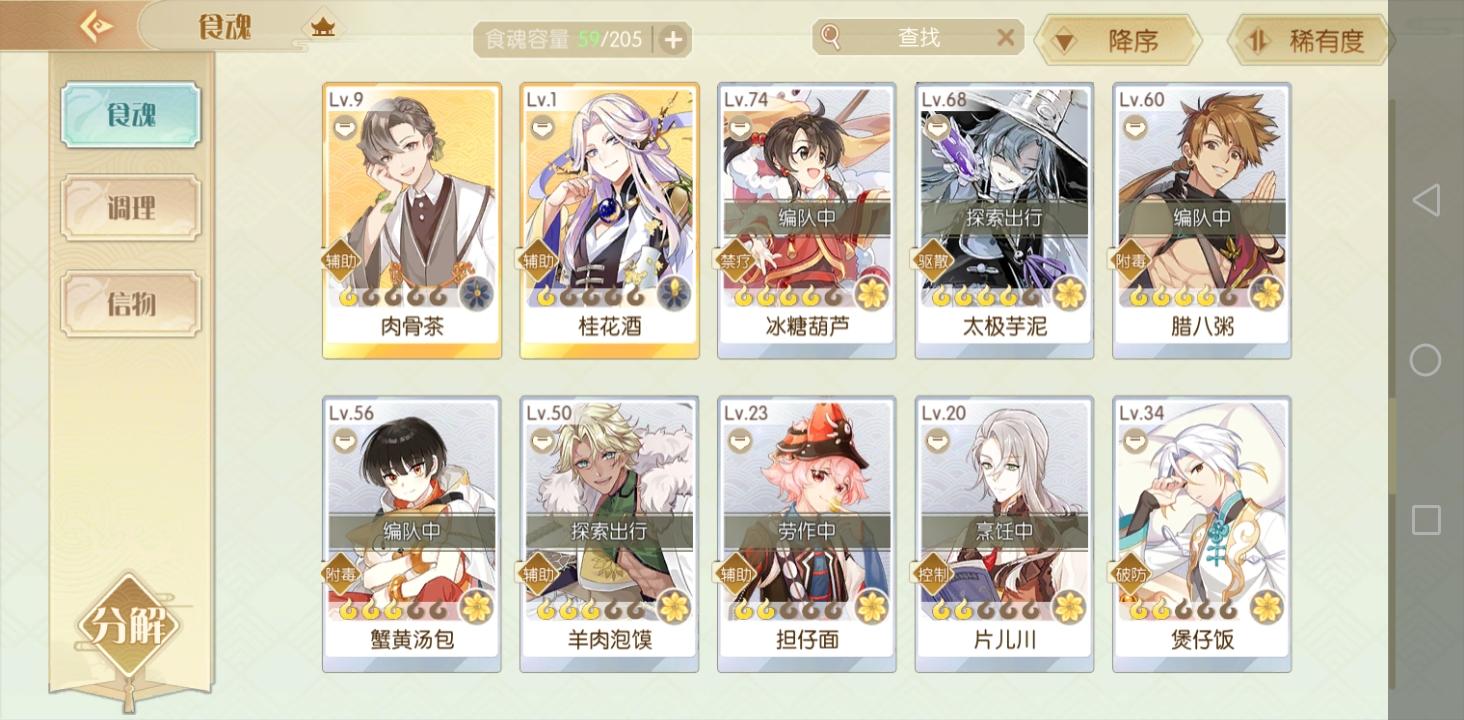Open 太极芋泥 character card
Viewport: 1464px width, 720px height.
coord(1005,221)
